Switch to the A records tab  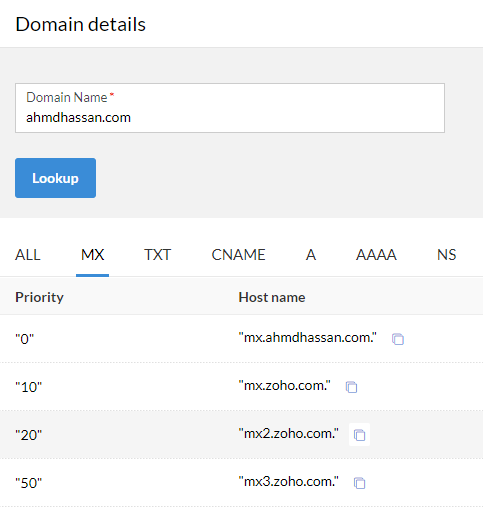[311, 255]
